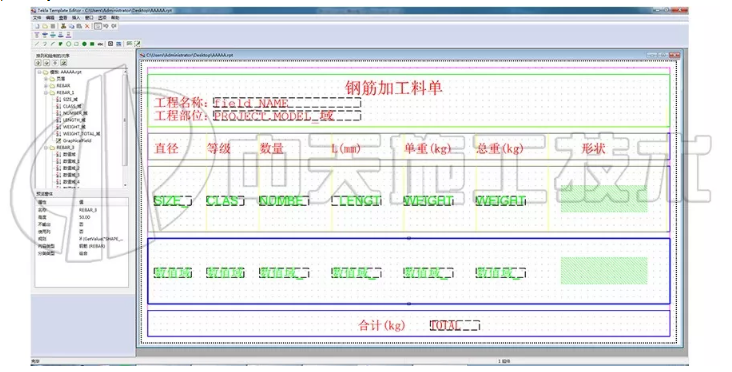
Task: Open the last menu in the menu bar
Action: click(115, 18)
